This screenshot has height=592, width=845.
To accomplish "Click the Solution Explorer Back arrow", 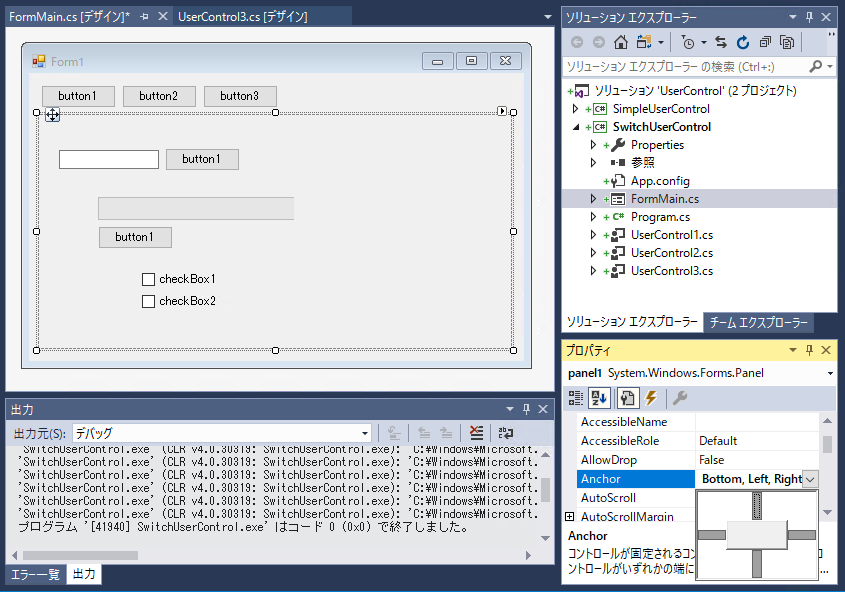I will tap(577, 42).
